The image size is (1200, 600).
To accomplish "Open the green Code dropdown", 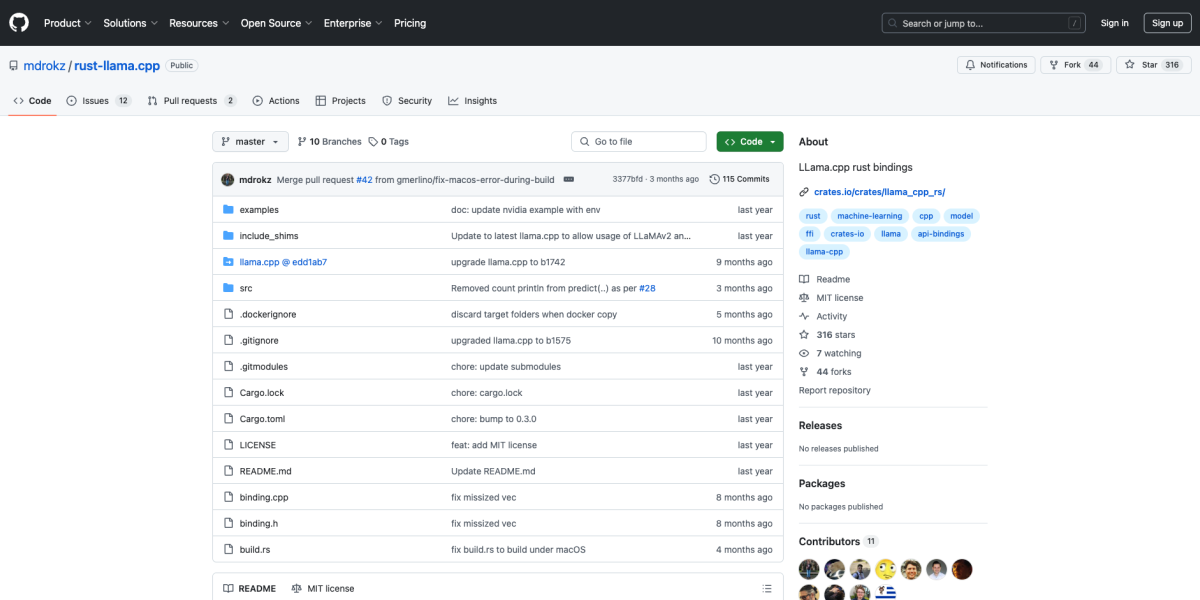I will tap(749, 141).
